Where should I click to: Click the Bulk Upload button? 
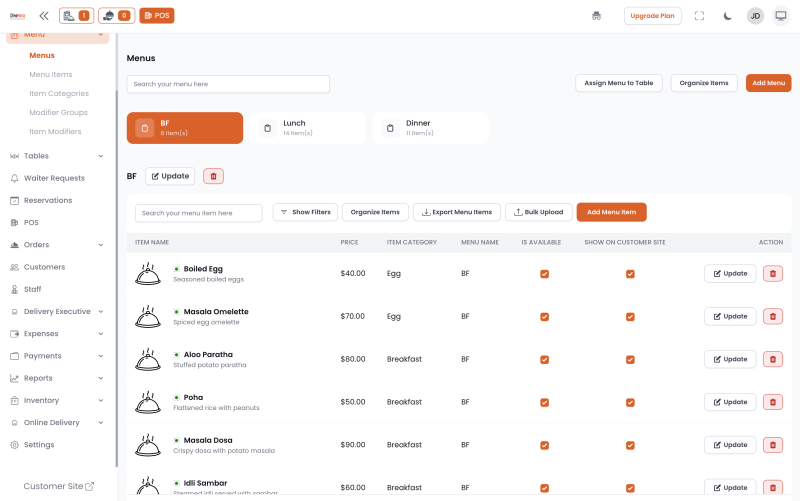tap(538, 212)
